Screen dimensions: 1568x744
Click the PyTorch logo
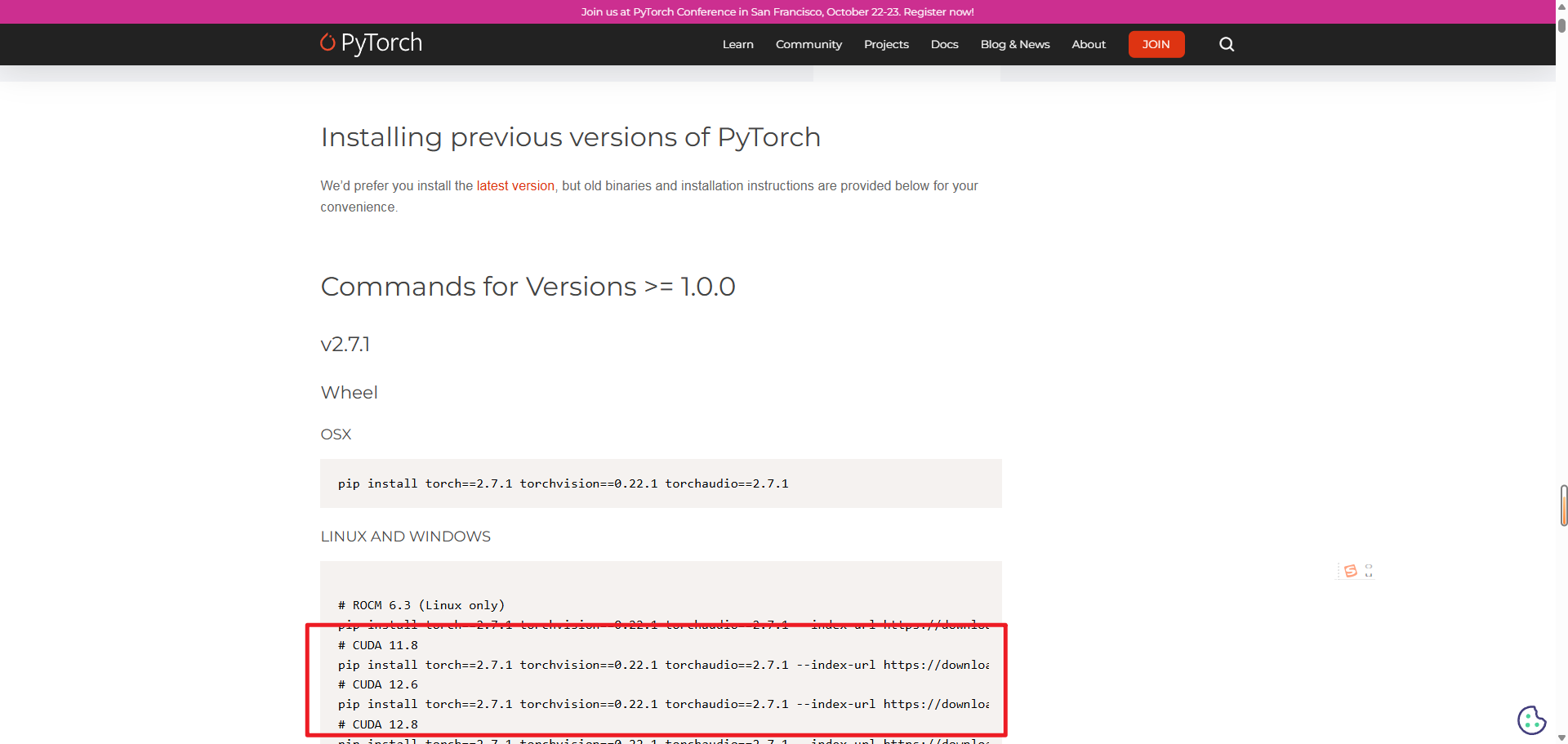pos(372,43)
